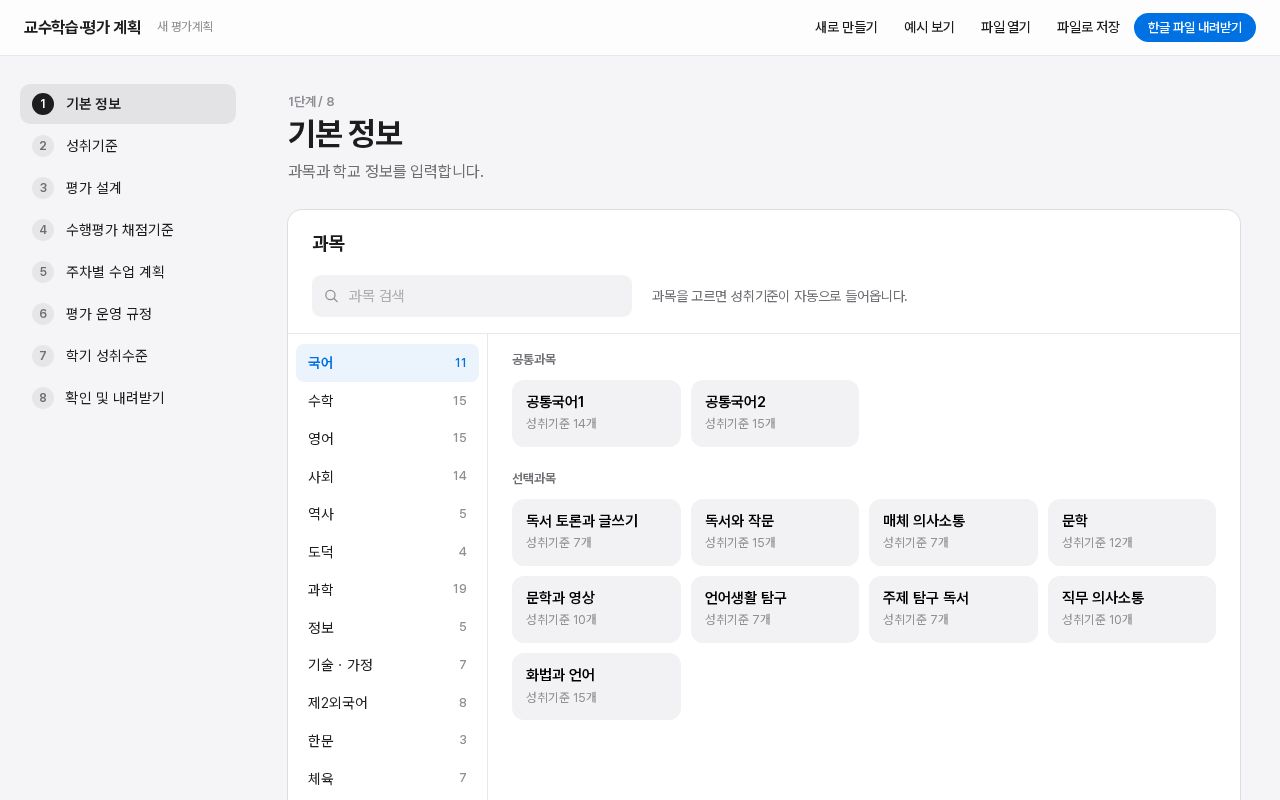Choose the 공통국어1 course card
This screenshot has width=1280, height=800.
coord(596,413)
